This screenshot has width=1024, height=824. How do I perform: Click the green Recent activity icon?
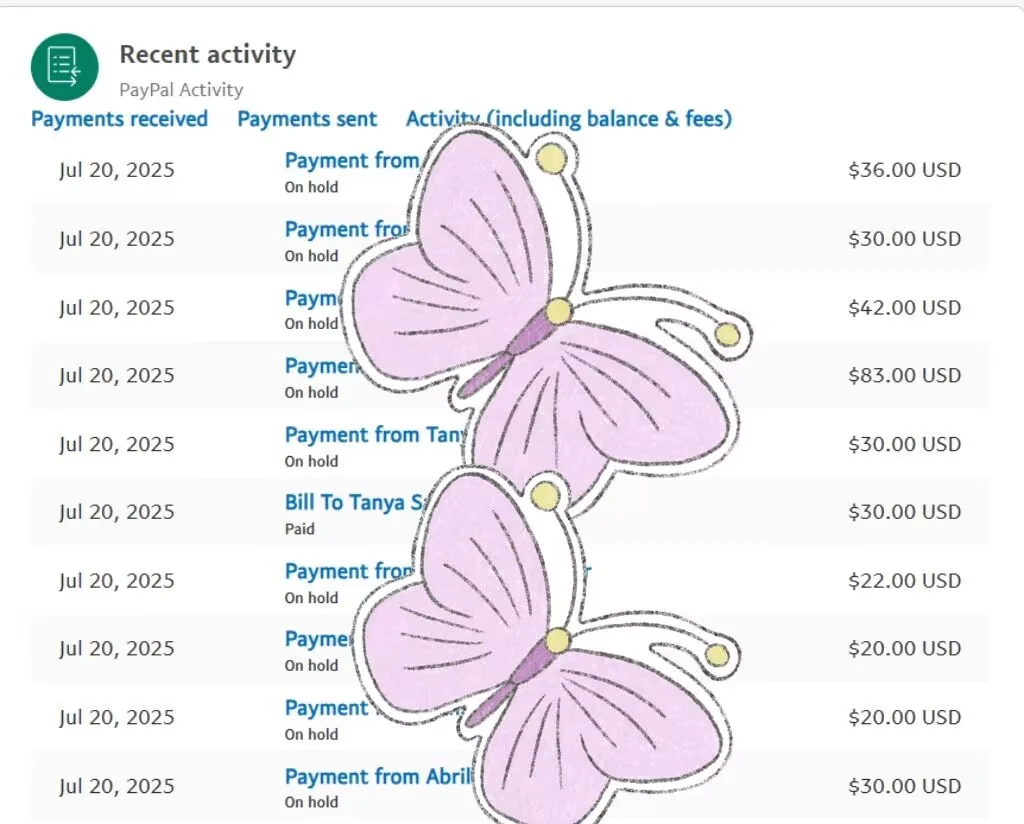(x=65, y=67)
